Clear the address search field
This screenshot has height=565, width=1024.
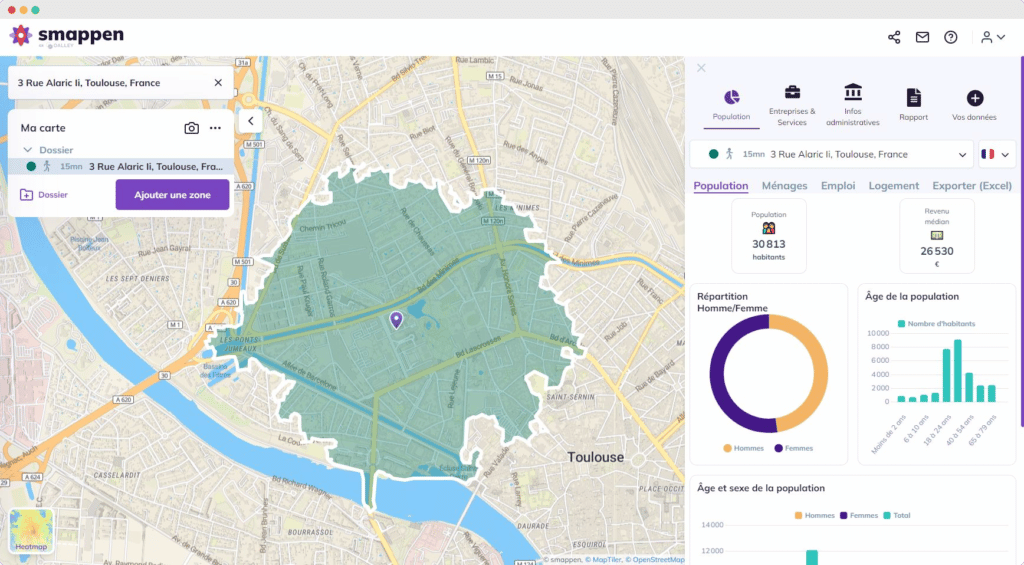pos(218,83)
